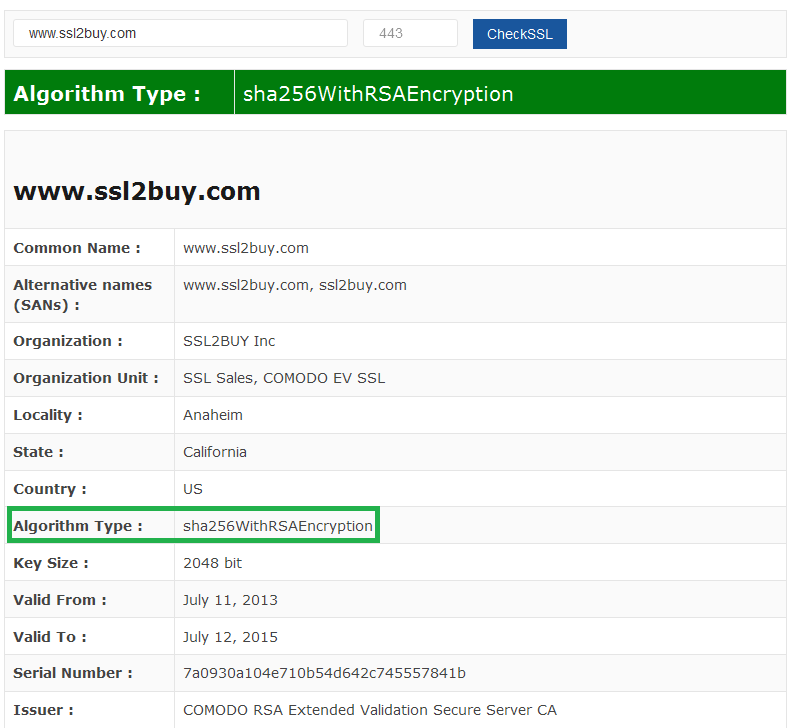Image resolution: width=793 pixels, height=728 pixels.
Task: Focus the port field showing 443
Action: 410,33
